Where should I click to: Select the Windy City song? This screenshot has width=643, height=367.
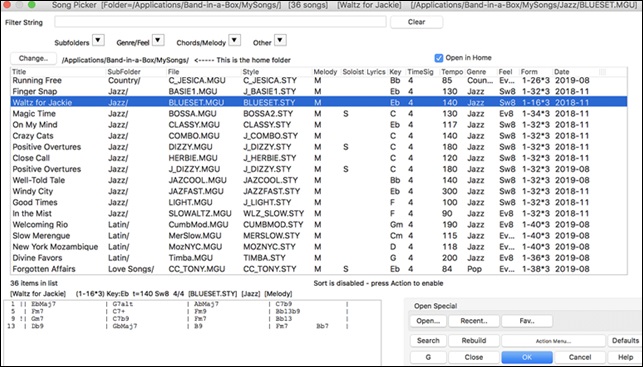coord(319,191)
